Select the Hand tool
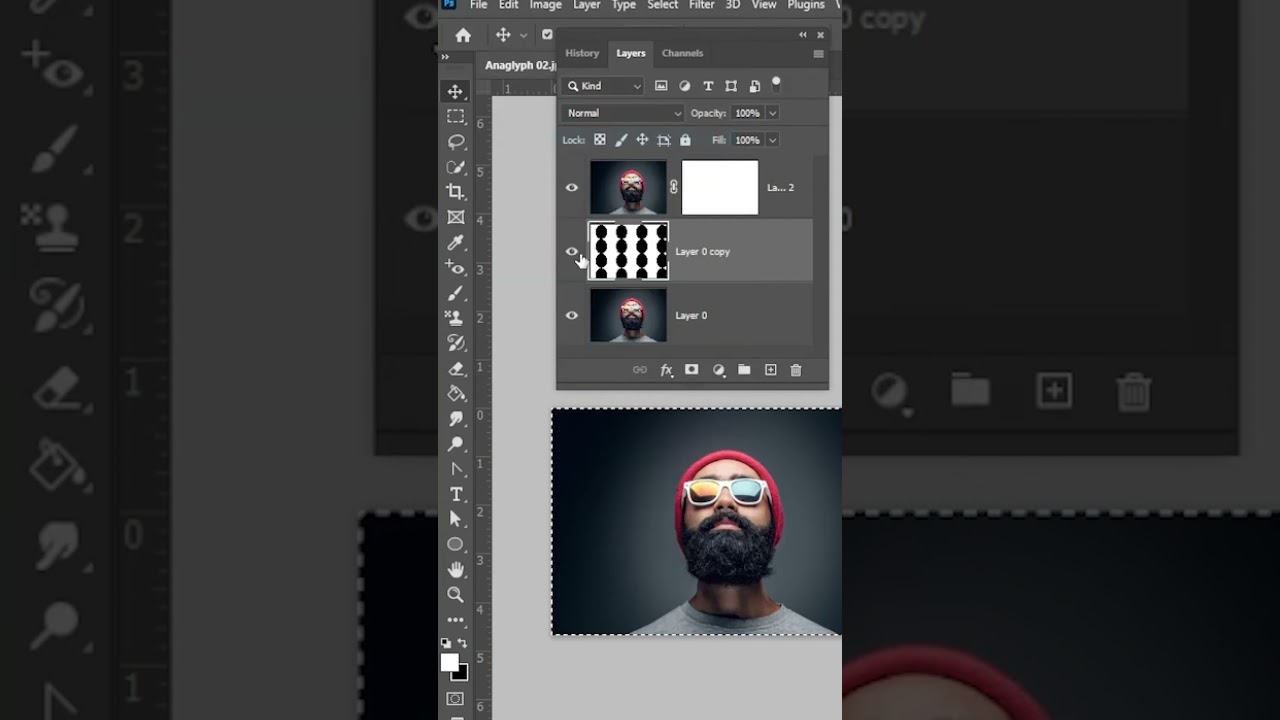This screenshot has width=1280, height=720. pos(455,569)
